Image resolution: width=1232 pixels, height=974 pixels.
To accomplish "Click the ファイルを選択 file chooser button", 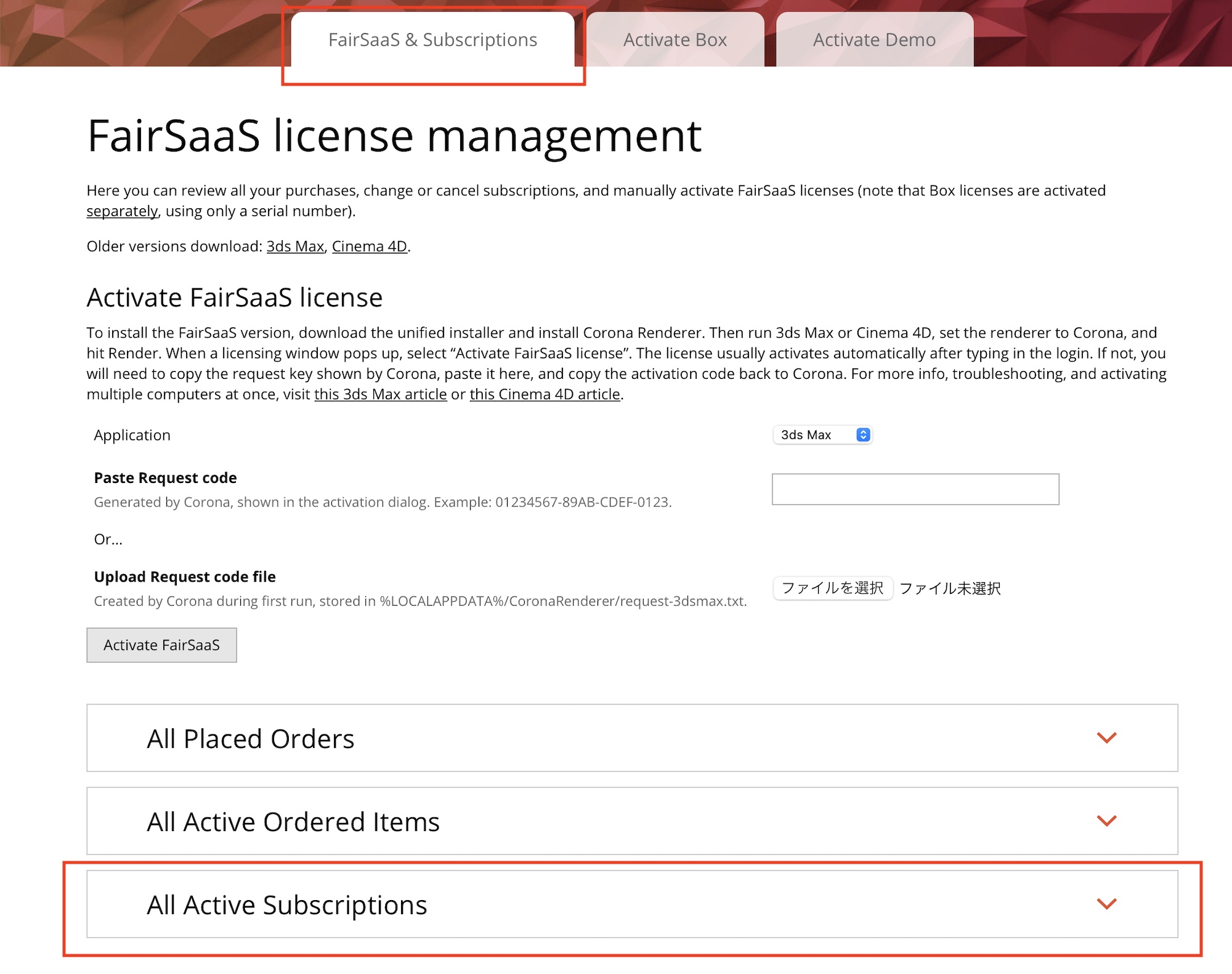I will pos(832,588).
